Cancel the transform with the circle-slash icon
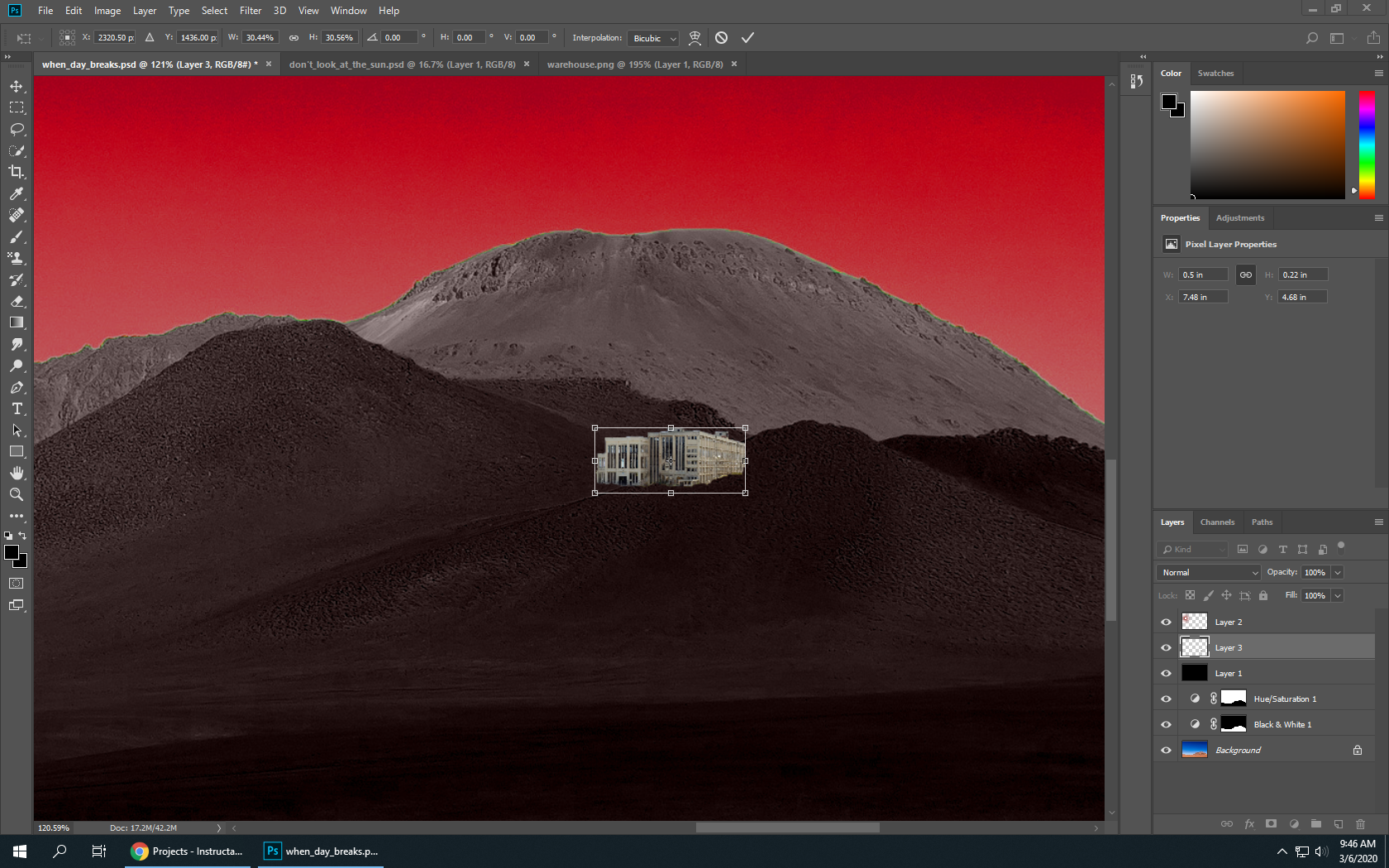1389x868 pixels. [722, 38]
